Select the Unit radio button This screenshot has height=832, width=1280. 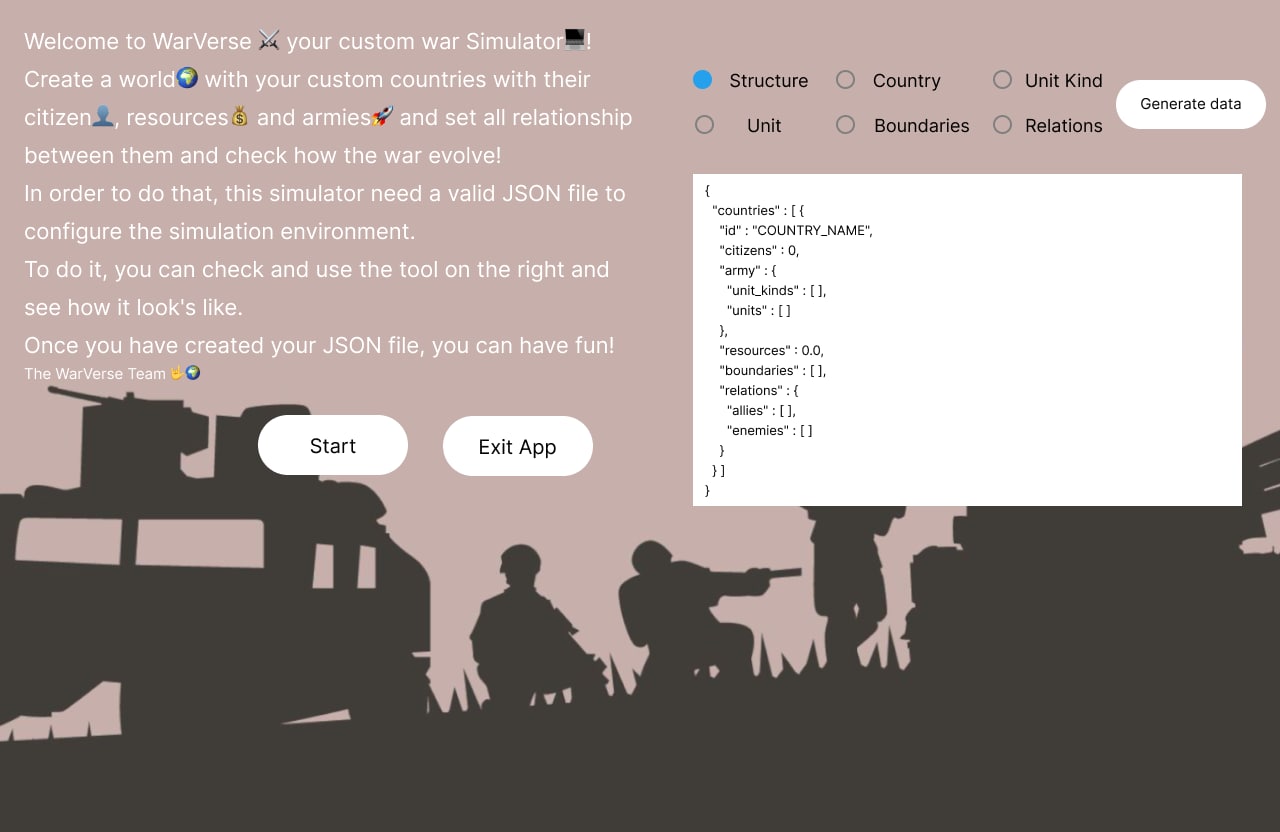tap(704, 125)
